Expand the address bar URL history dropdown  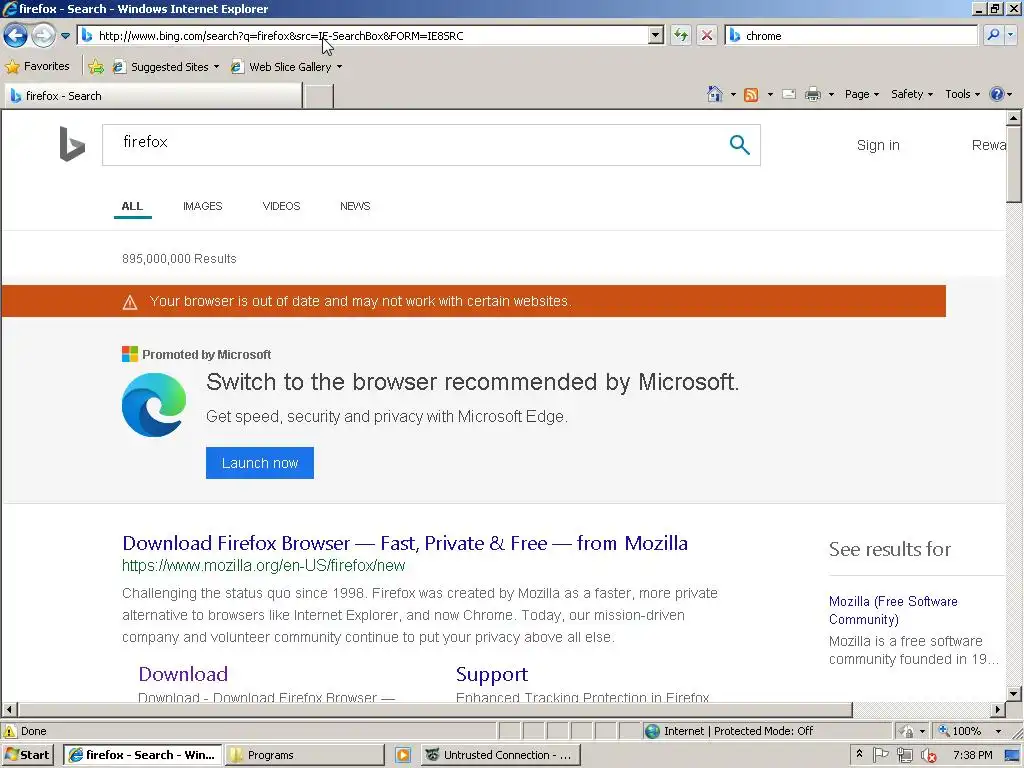[656, 36]
